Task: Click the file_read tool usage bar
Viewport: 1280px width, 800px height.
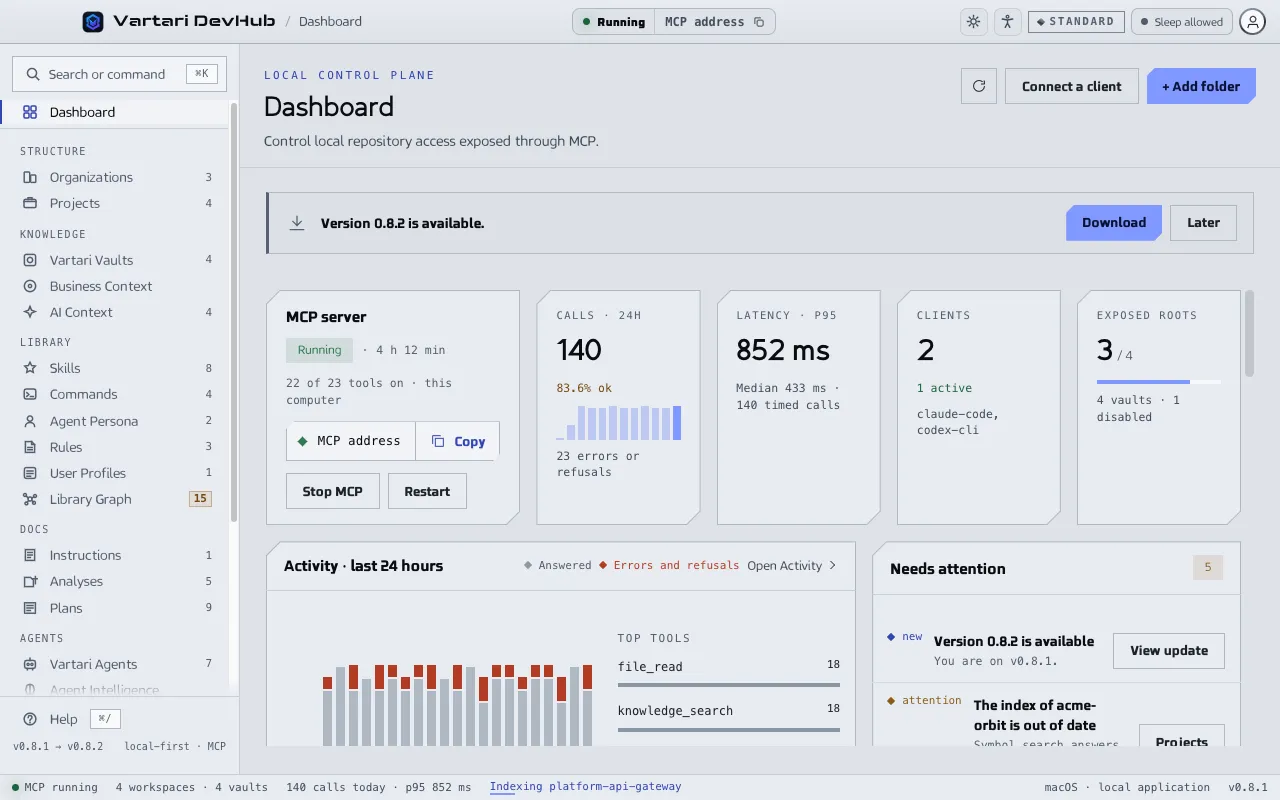Action: point(729,685)
